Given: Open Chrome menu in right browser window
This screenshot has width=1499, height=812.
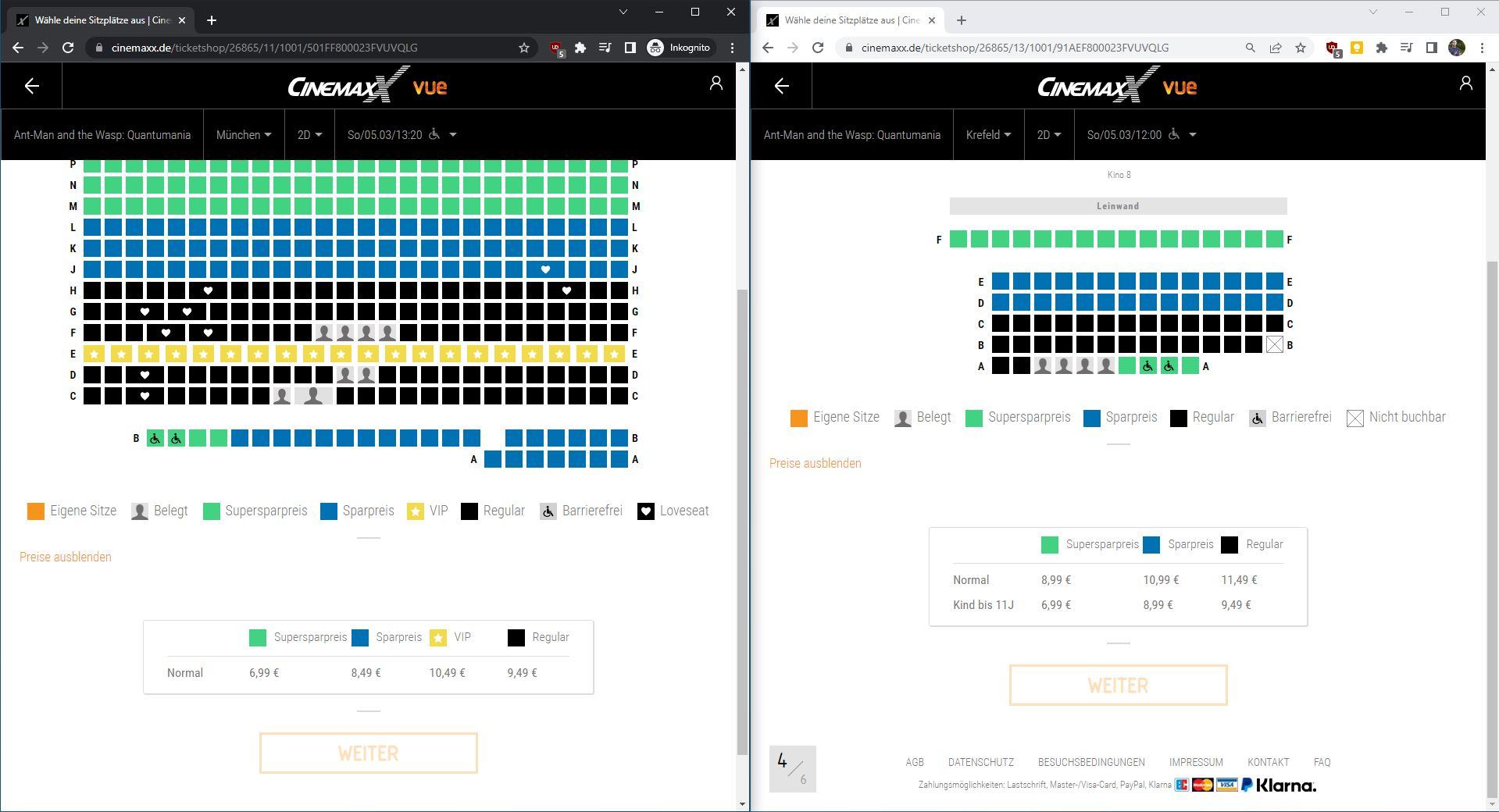Looking at the screenshot, I should coord(1482,48).
